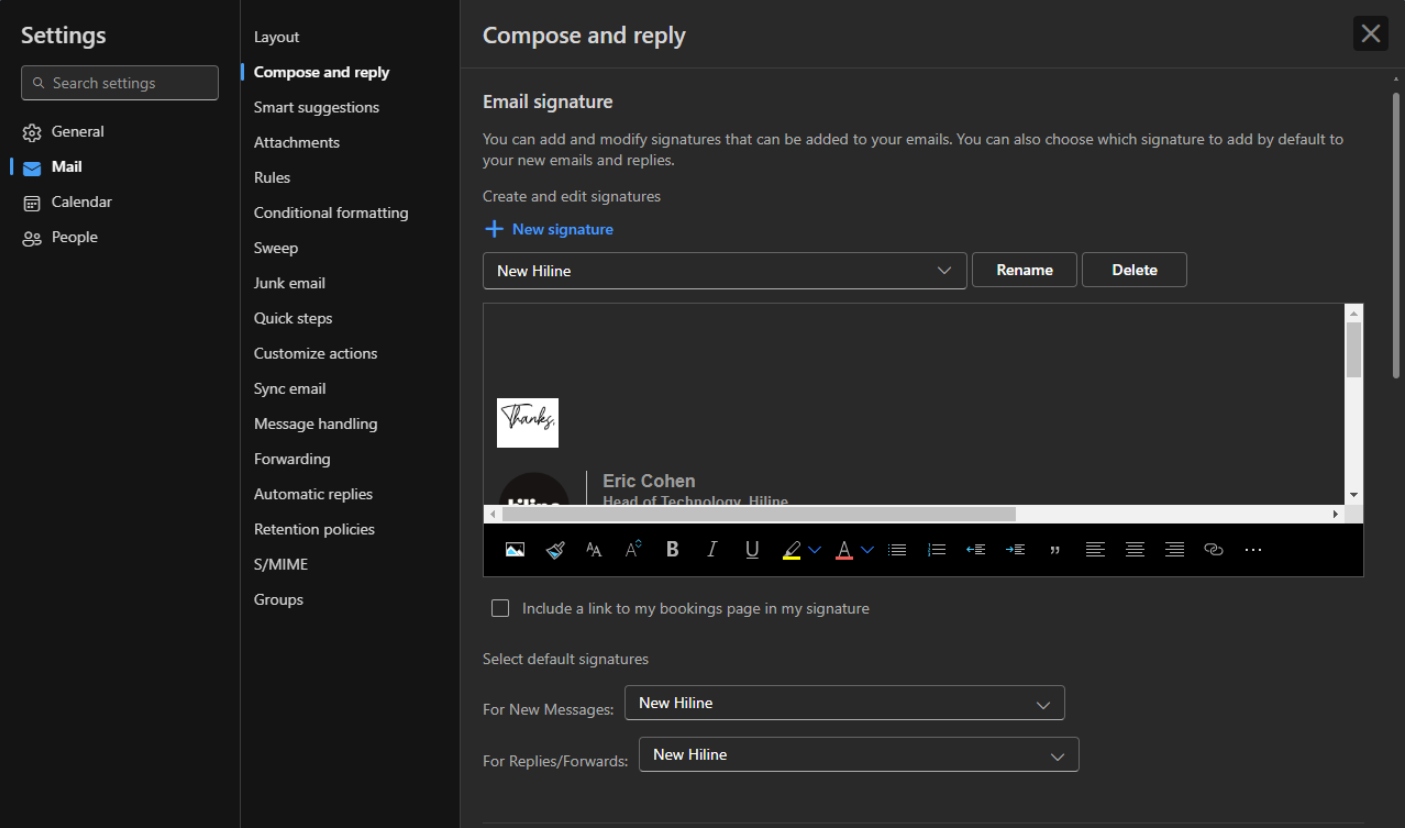The height and width of the screenshot is (828, 1405).
Task: Click the Mail envelope icon
Action: click(32, 168)
